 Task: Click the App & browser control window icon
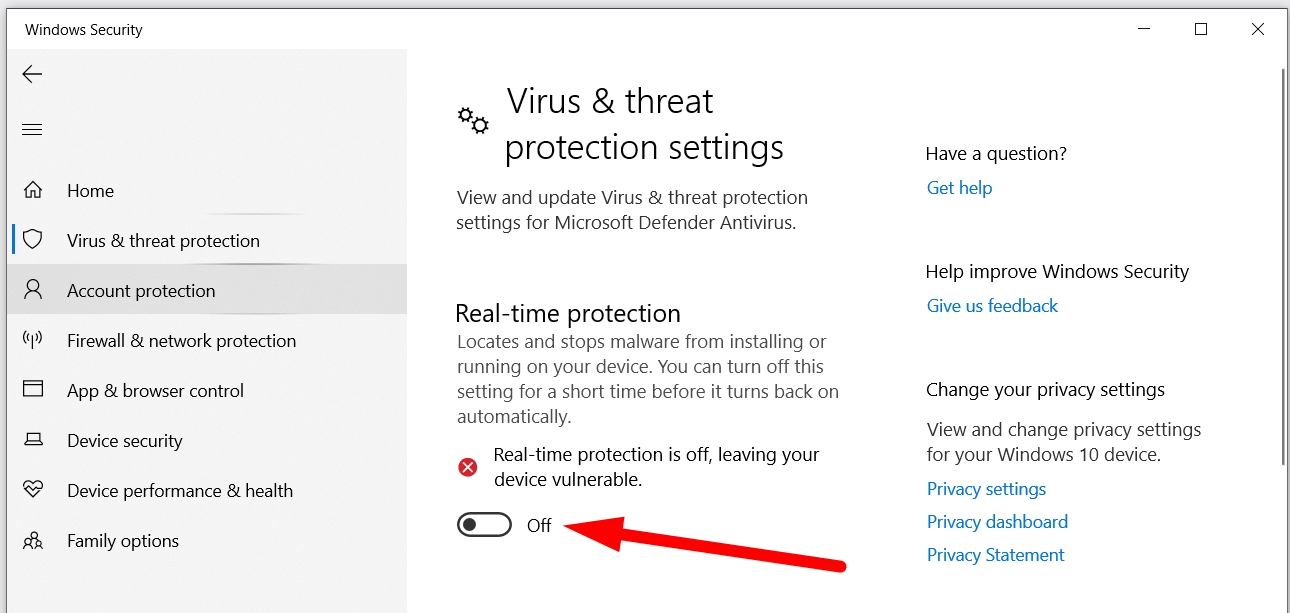pos(33,389)
